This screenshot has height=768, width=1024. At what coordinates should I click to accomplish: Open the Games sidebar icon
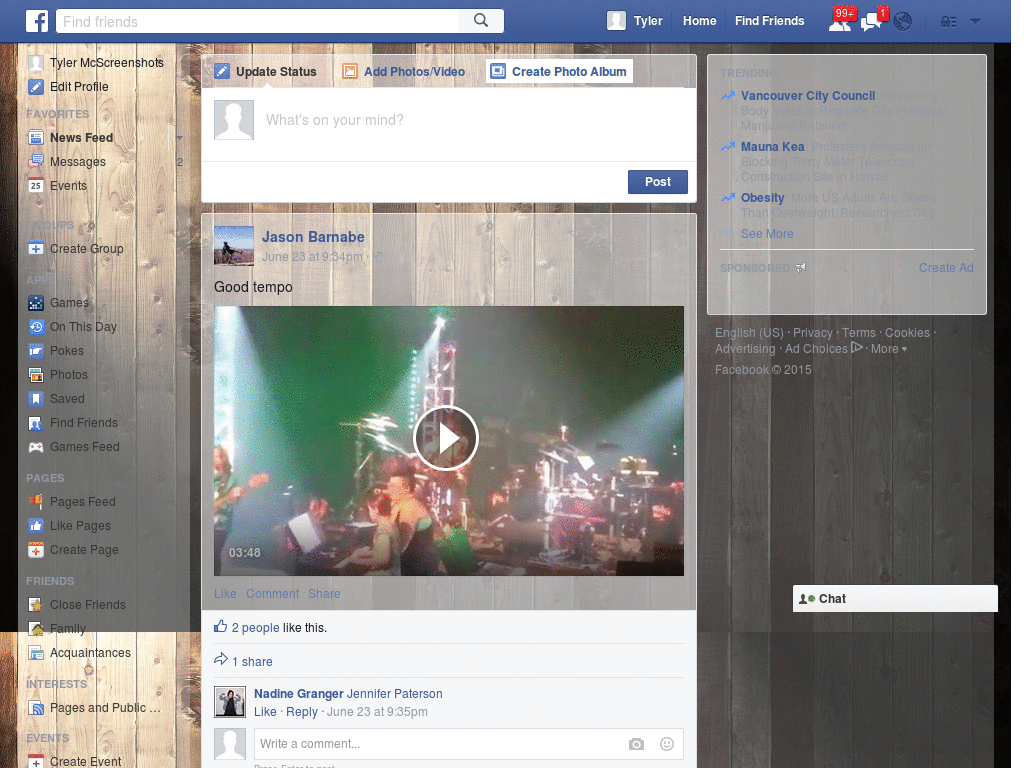pyautogui.click(x=36, y=303)
